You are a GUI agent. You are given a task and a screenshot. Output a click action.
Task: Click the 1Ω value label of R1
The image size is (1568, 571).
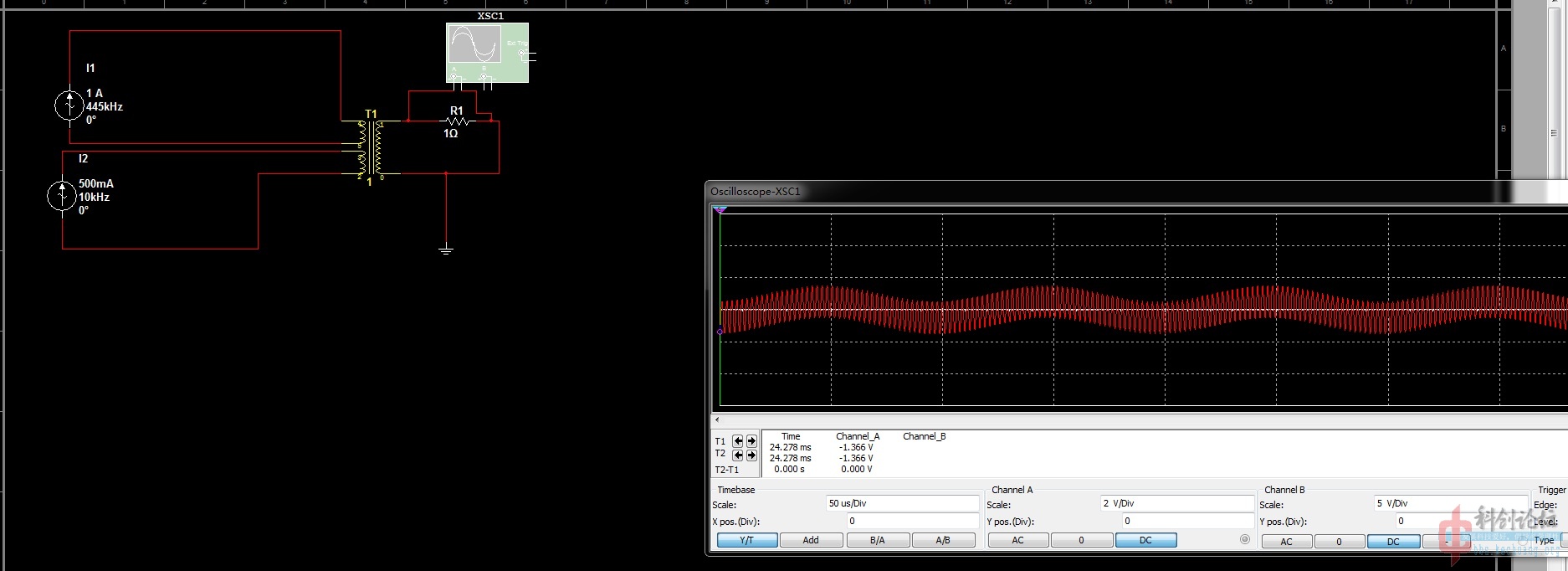click(450, 133)
